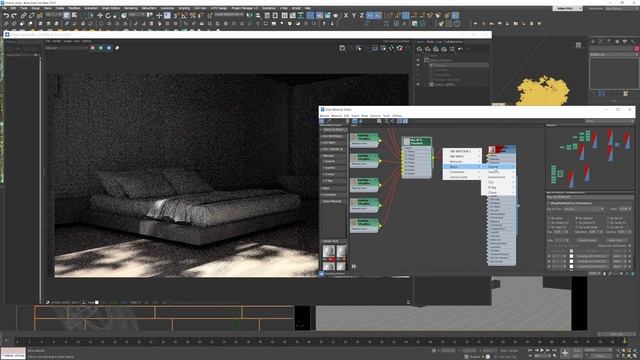Viewport: 640px width, 360px height.
Task: Click zoom icon in Slate editor toolbar
Action: [x=379, y=121]
